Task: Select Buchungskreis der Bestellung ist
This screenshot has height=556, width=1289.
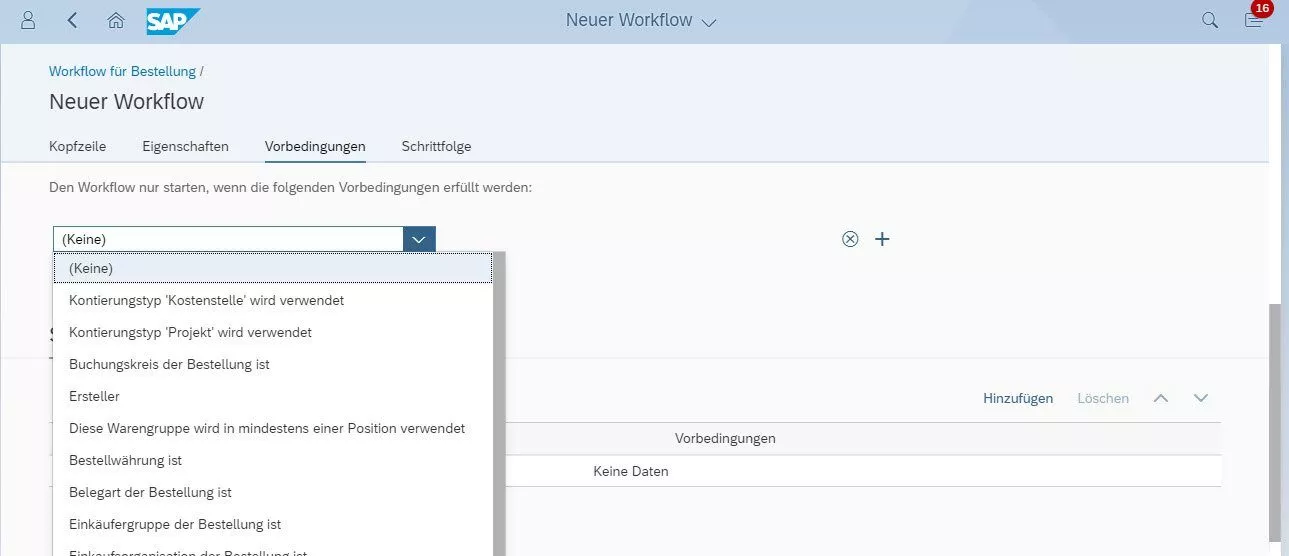Action: [x=273, y=364]
